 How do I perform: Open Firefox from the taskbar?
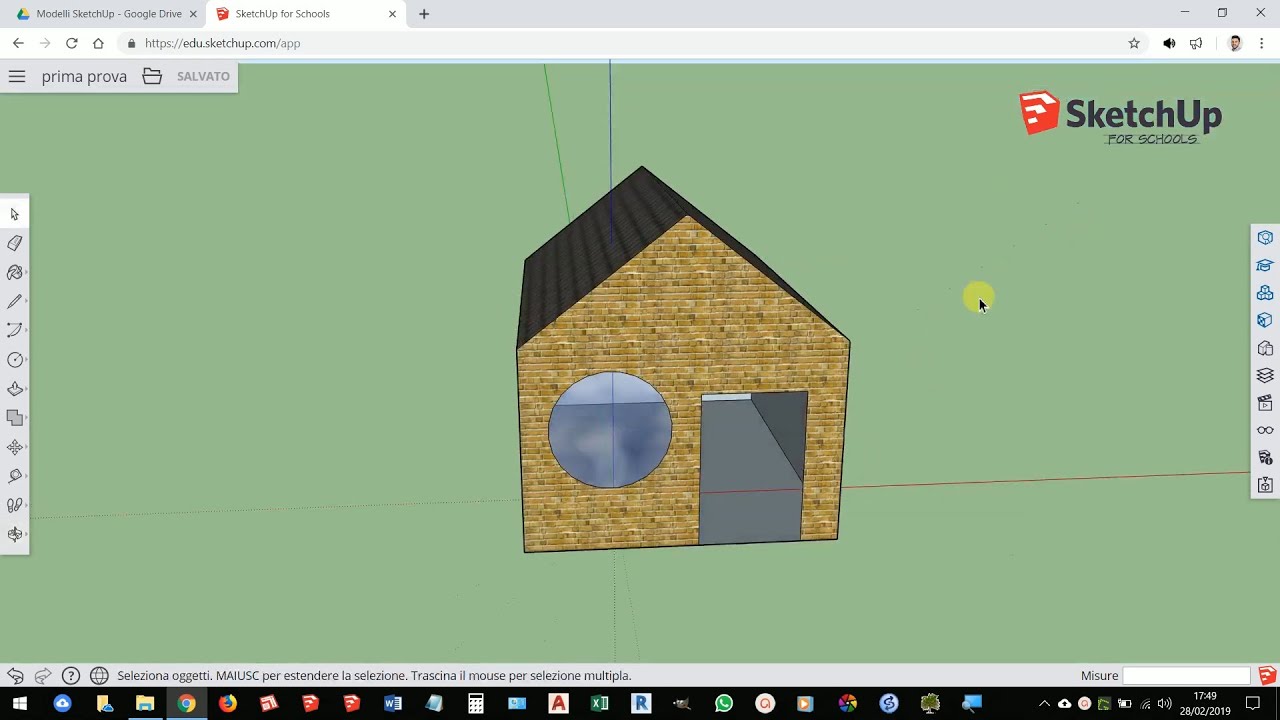coord(228,704)
